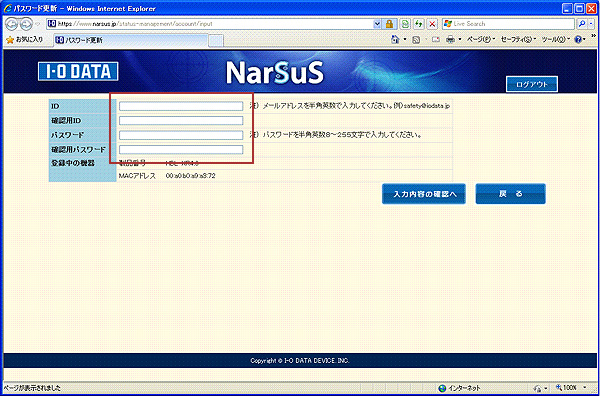The height and width of the screenshot is (396, 600).
Task: Click the 確認用パスワード row label
Action: (78, 149)
